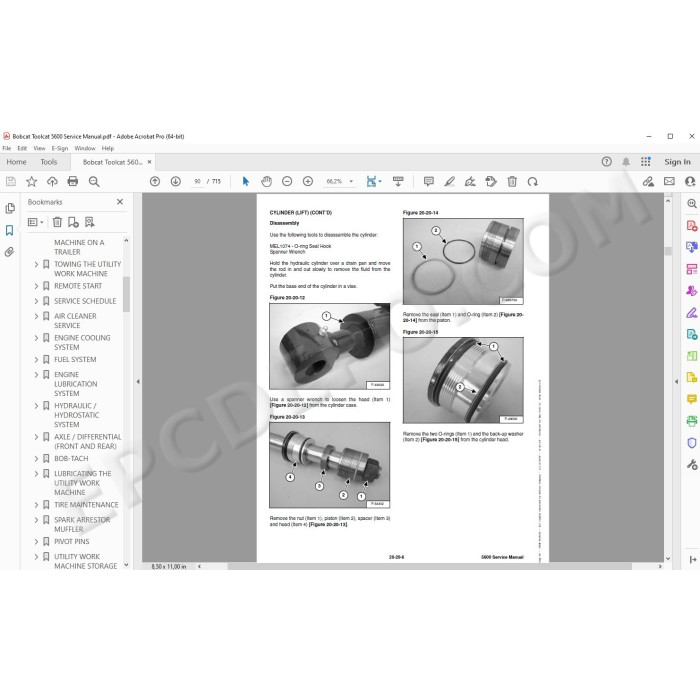Screen dimensions: 700x700
Task: Click the share link pen icon
Action: click(x=648, y=181)
